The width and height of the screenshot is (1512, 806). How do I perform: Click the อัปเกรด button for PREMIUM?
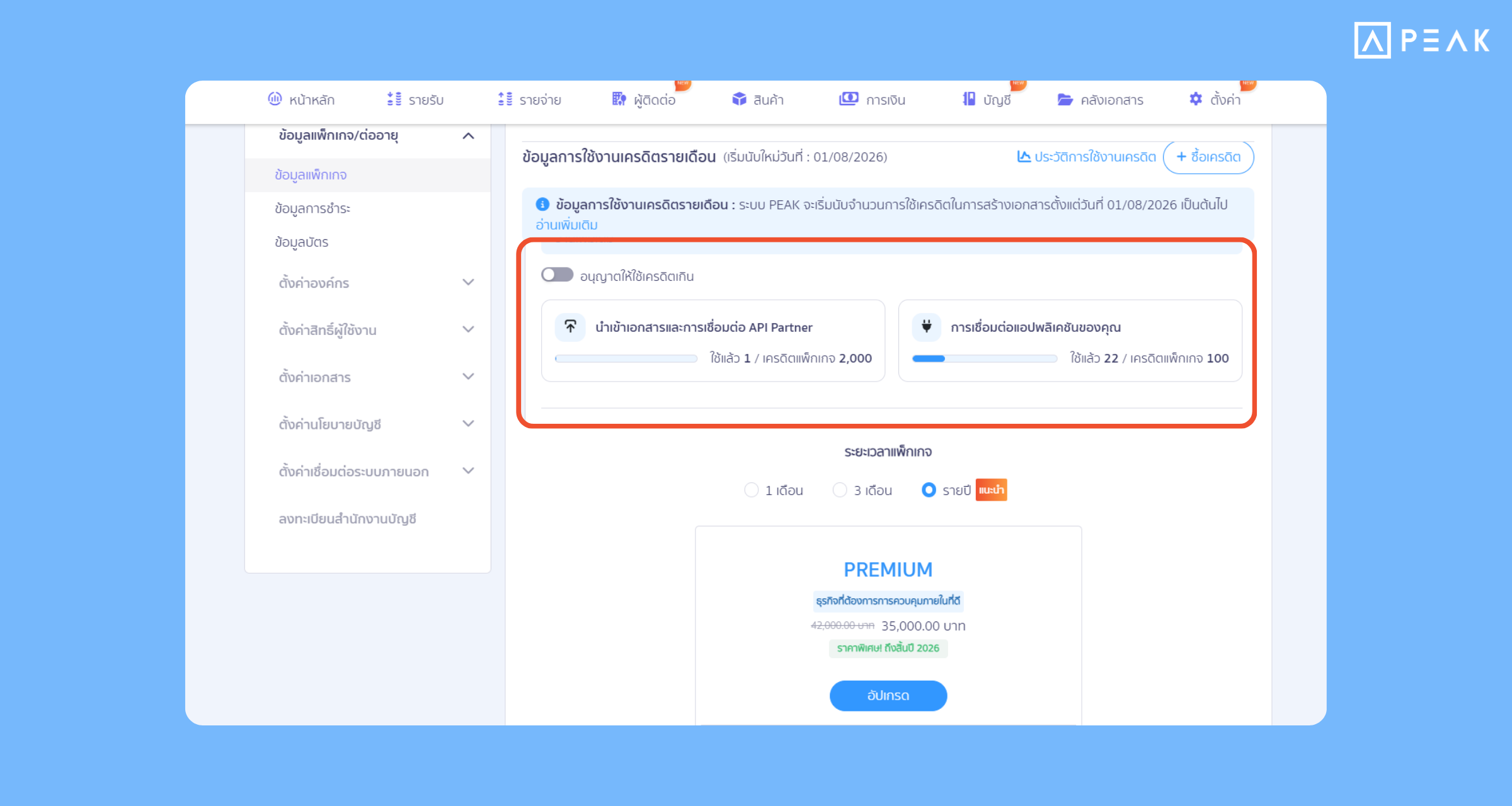(x=888, y=695)
